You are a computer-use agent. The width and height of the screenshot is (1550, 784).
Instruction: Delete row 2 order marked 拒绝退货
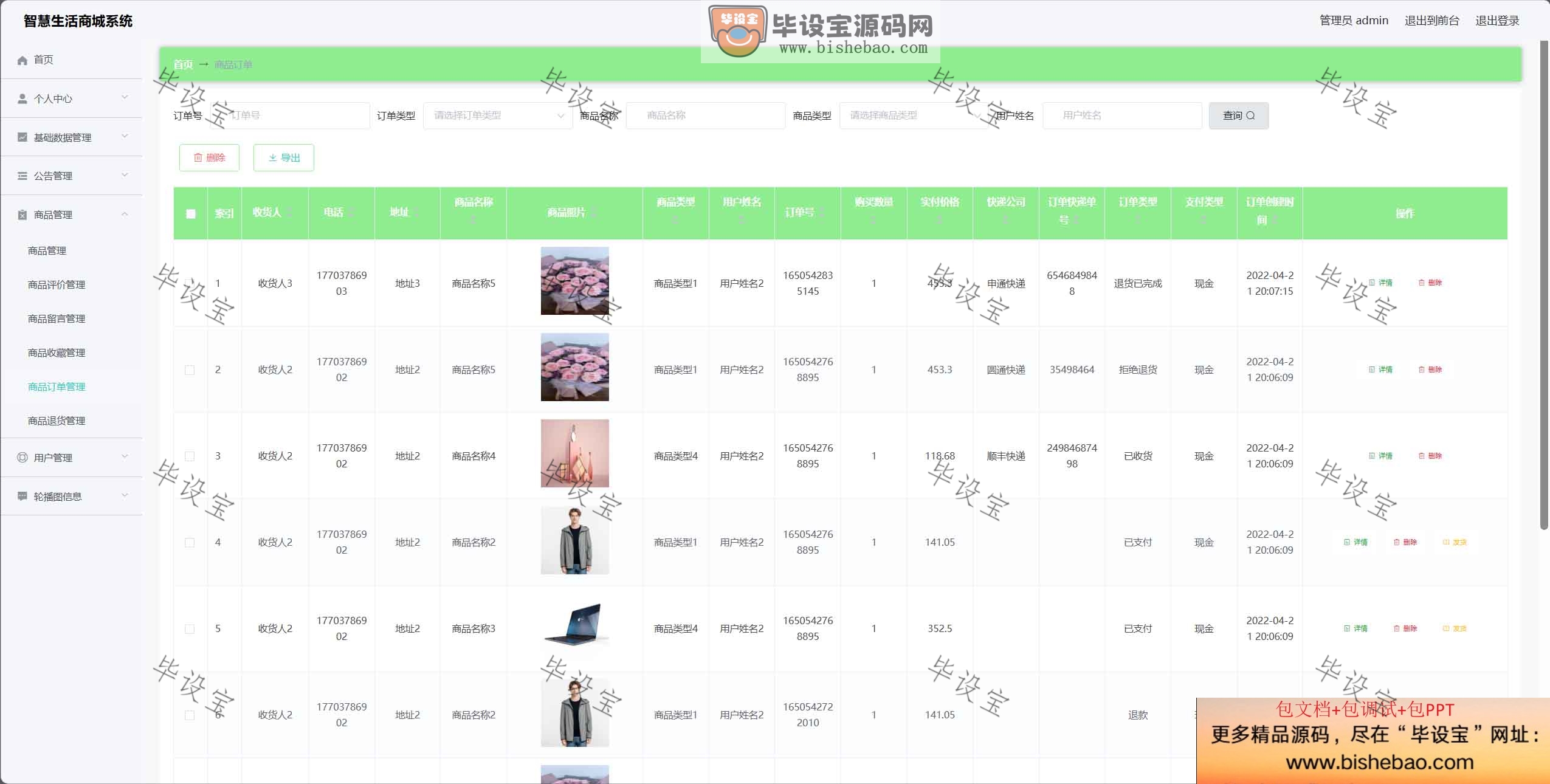point(1430,370)
